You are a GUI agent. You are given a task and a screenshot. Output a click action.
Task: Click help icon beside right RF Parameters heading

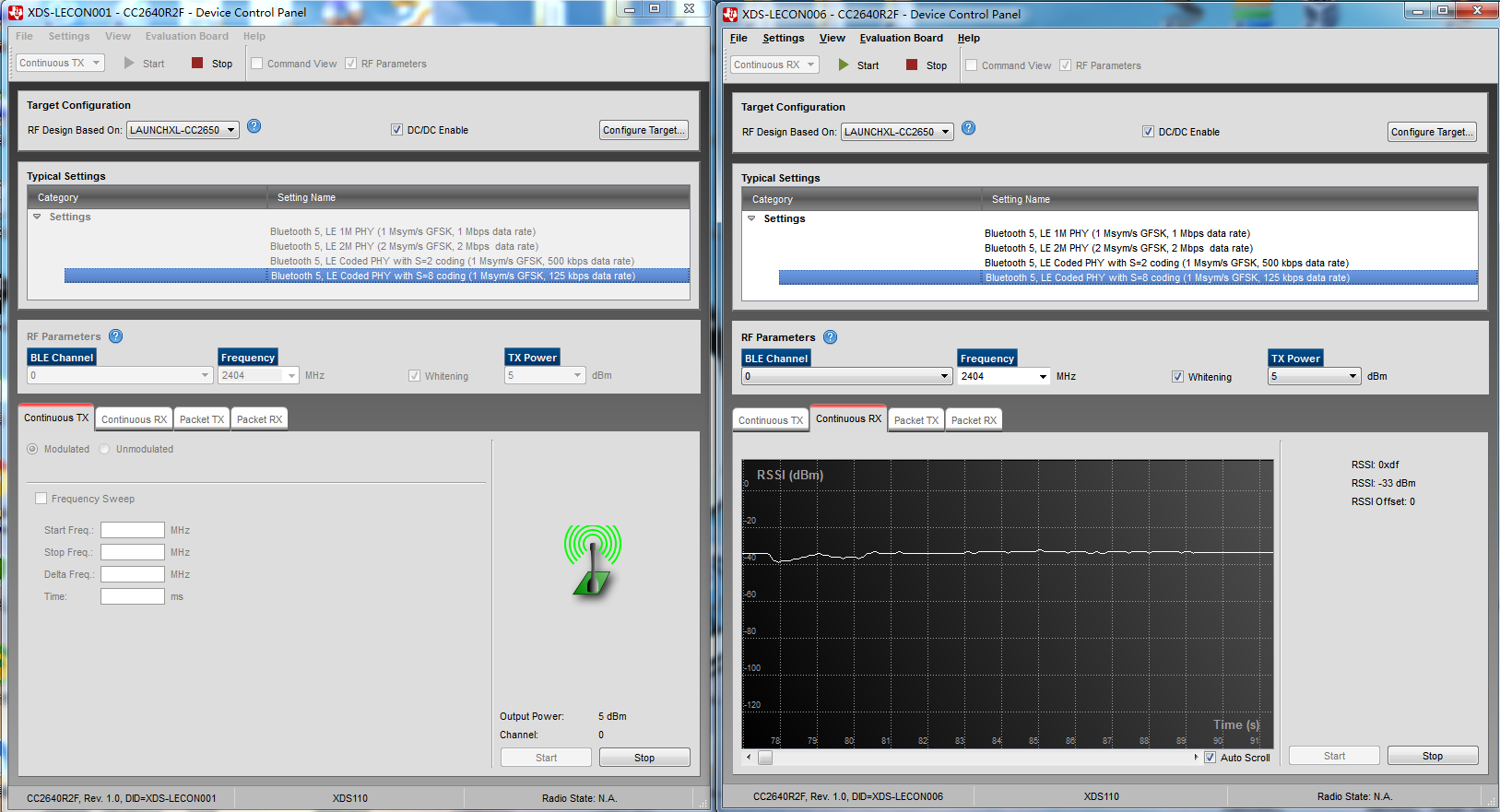[830, 337]
